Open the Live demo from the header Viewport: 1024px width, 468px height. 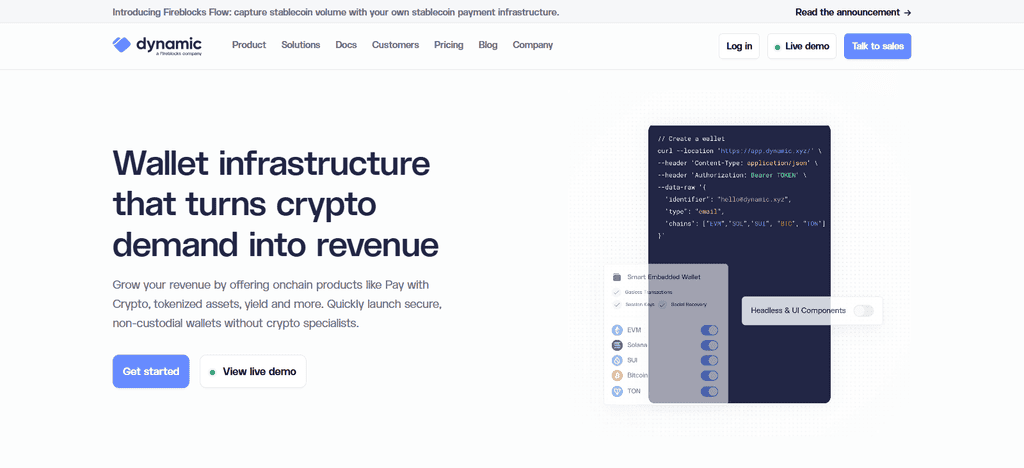click(802, 46)
